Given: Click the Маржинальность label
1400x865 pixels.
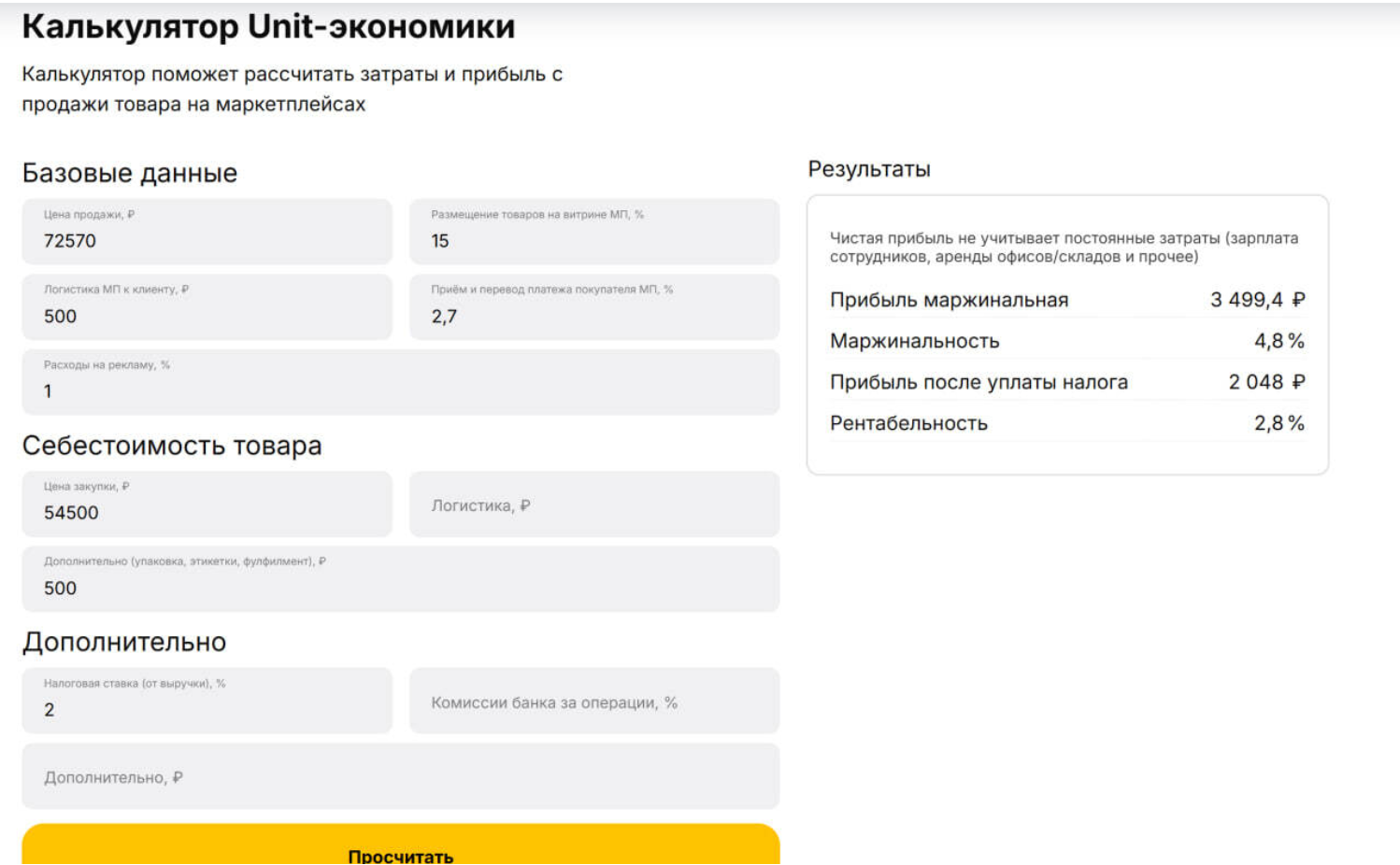Looking at the screenshot, I should tap(914, 341).
